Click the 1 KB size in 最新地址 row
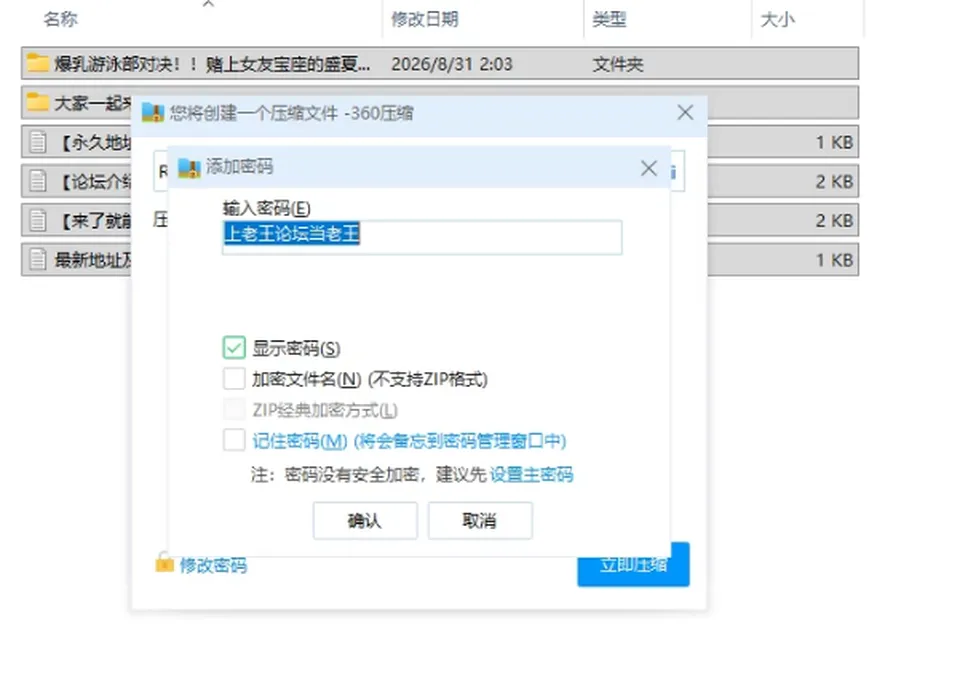 pyautogui.click(x=834, y=260)
